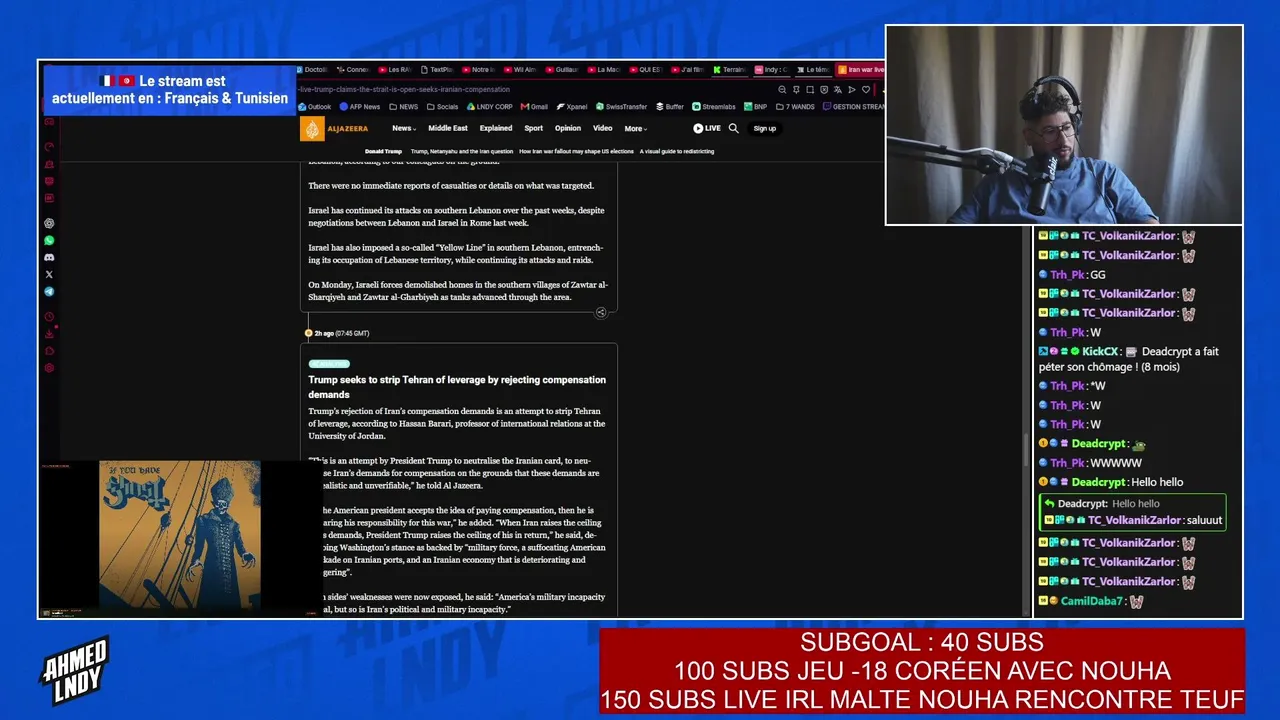The width and height of the screenshot is (1280, 720).
Task: Open X (Twitter) in the browser sidebar
Action: point(49,274)
